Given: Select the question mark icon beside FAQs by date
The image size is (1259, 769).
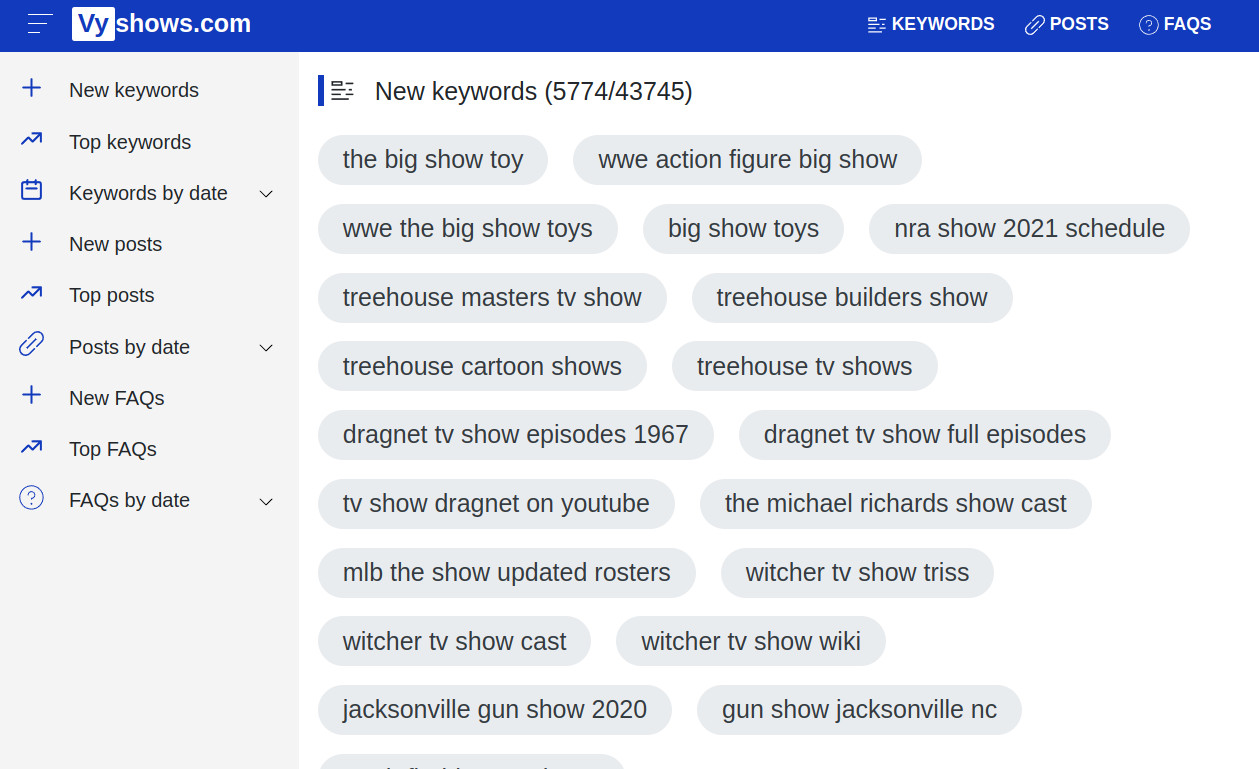Looking at the screenshot, I should click(31, 499).
